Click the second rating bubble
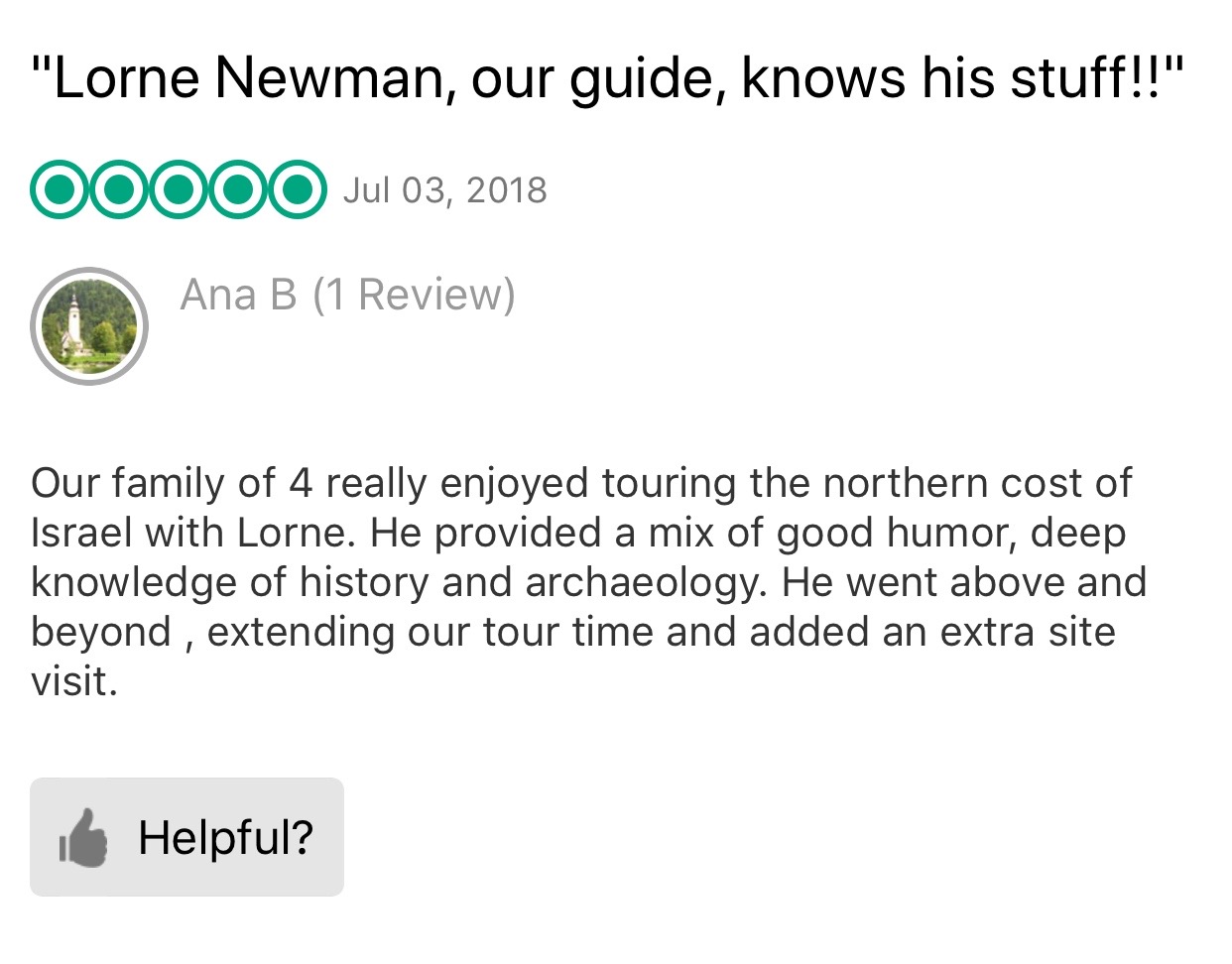 [119, 189]
